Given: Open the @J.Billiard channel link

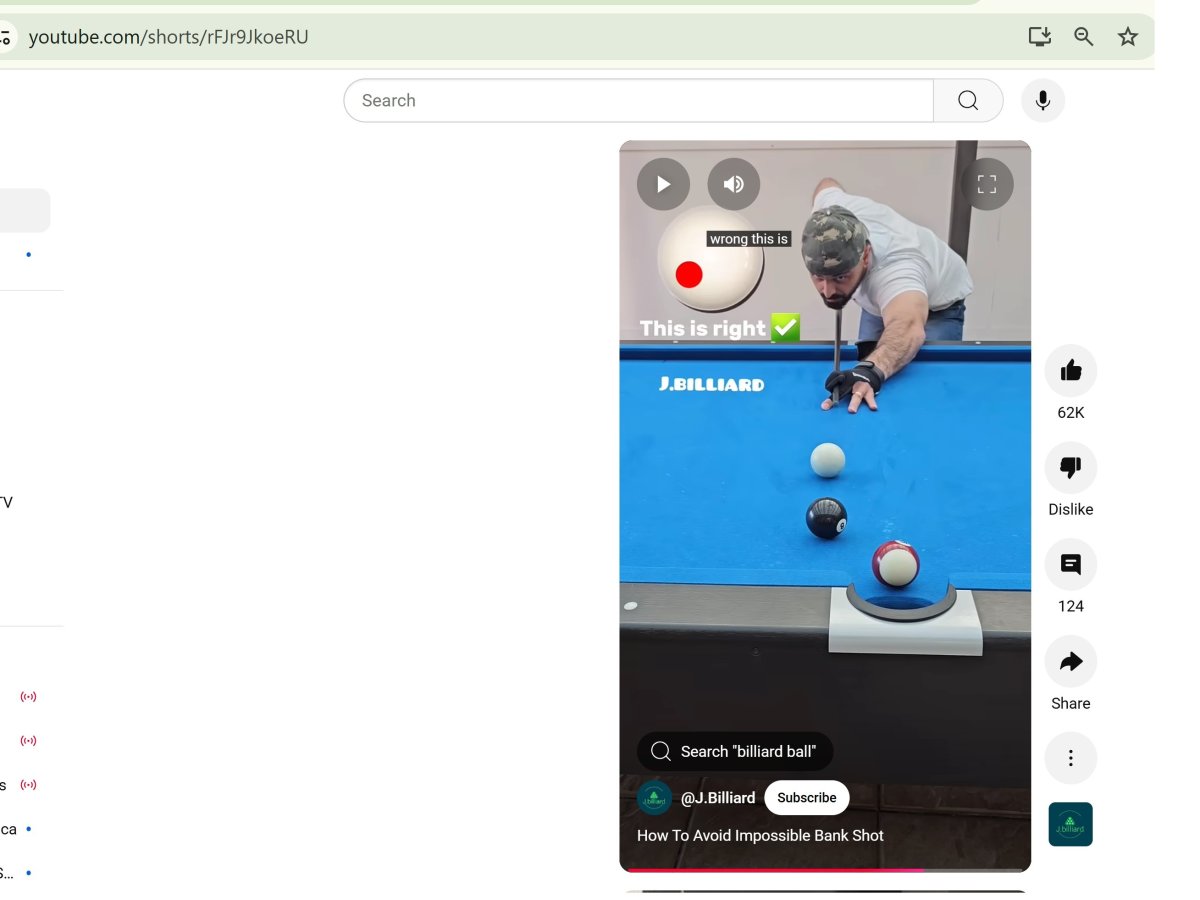Looking at the screenshot, I should click(717, 798).
